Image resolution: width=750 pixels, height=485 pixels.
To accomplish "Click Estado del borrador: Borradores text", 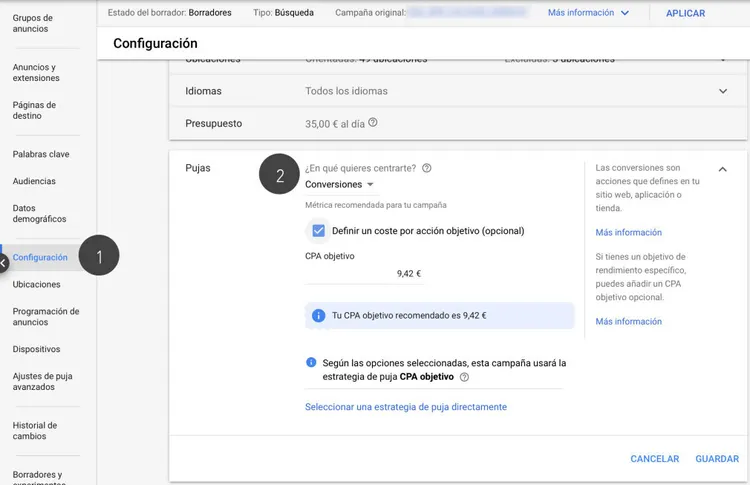I will click(x=169, y=12).
